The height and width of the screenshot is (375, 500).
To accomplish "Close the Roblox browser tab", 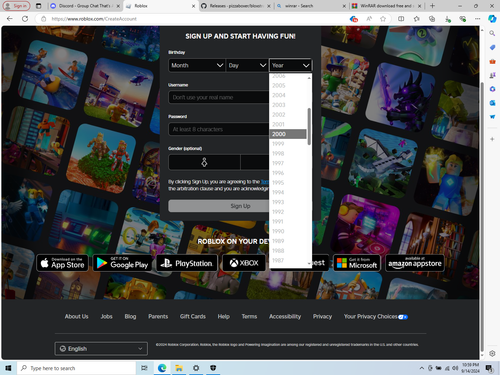I will coord(194,6).
